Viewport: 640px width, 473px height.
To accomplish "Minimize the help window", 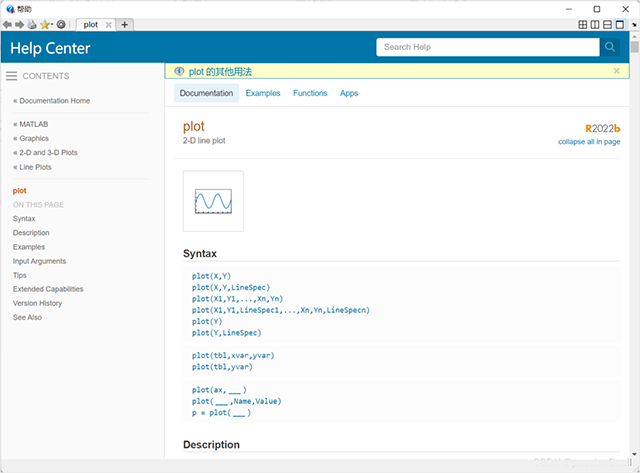I will tap(569, 9).
